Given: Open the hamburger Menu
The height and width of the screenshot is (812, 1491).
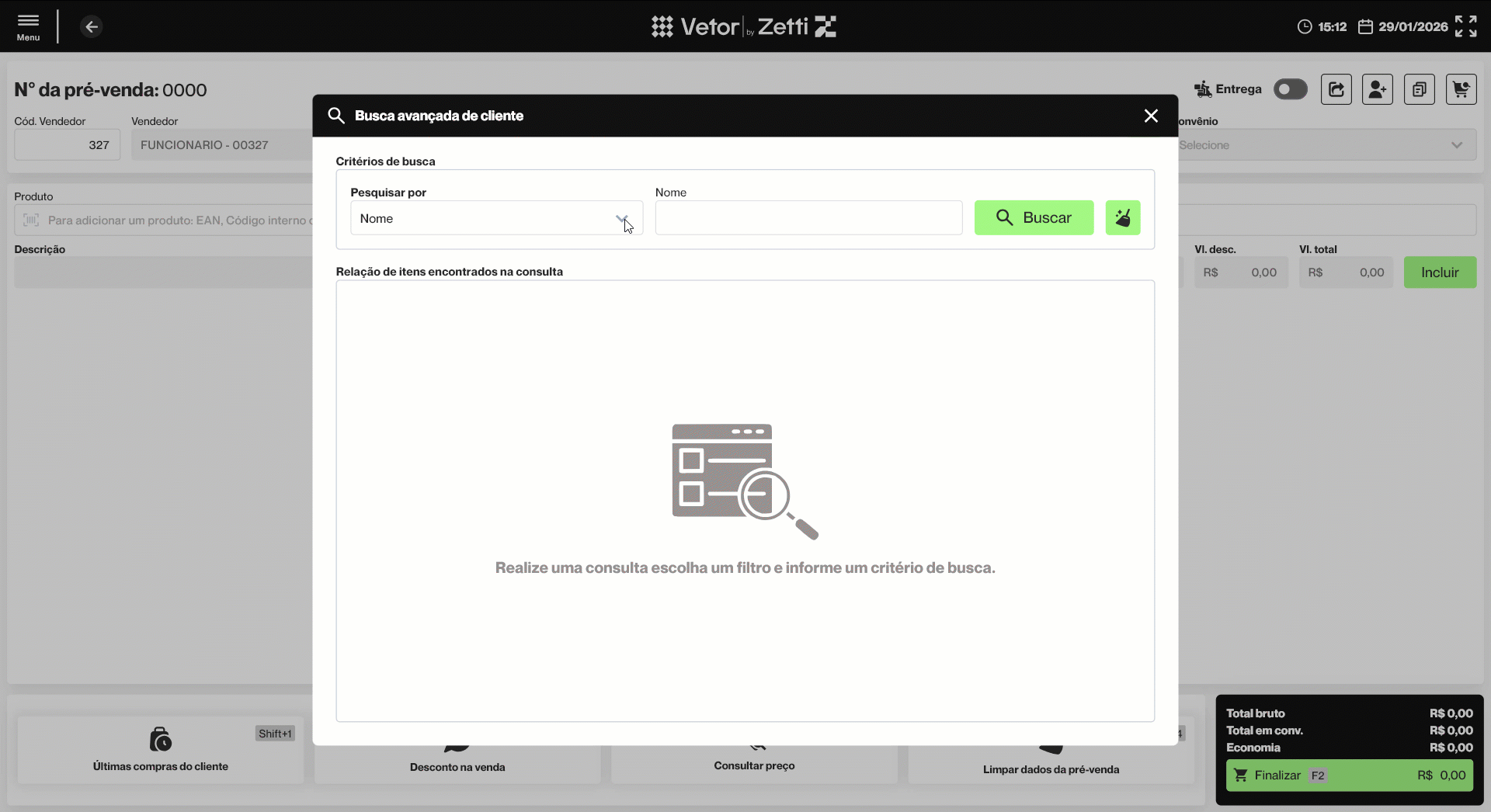Looking at the screenshot, I should [28, 26].
